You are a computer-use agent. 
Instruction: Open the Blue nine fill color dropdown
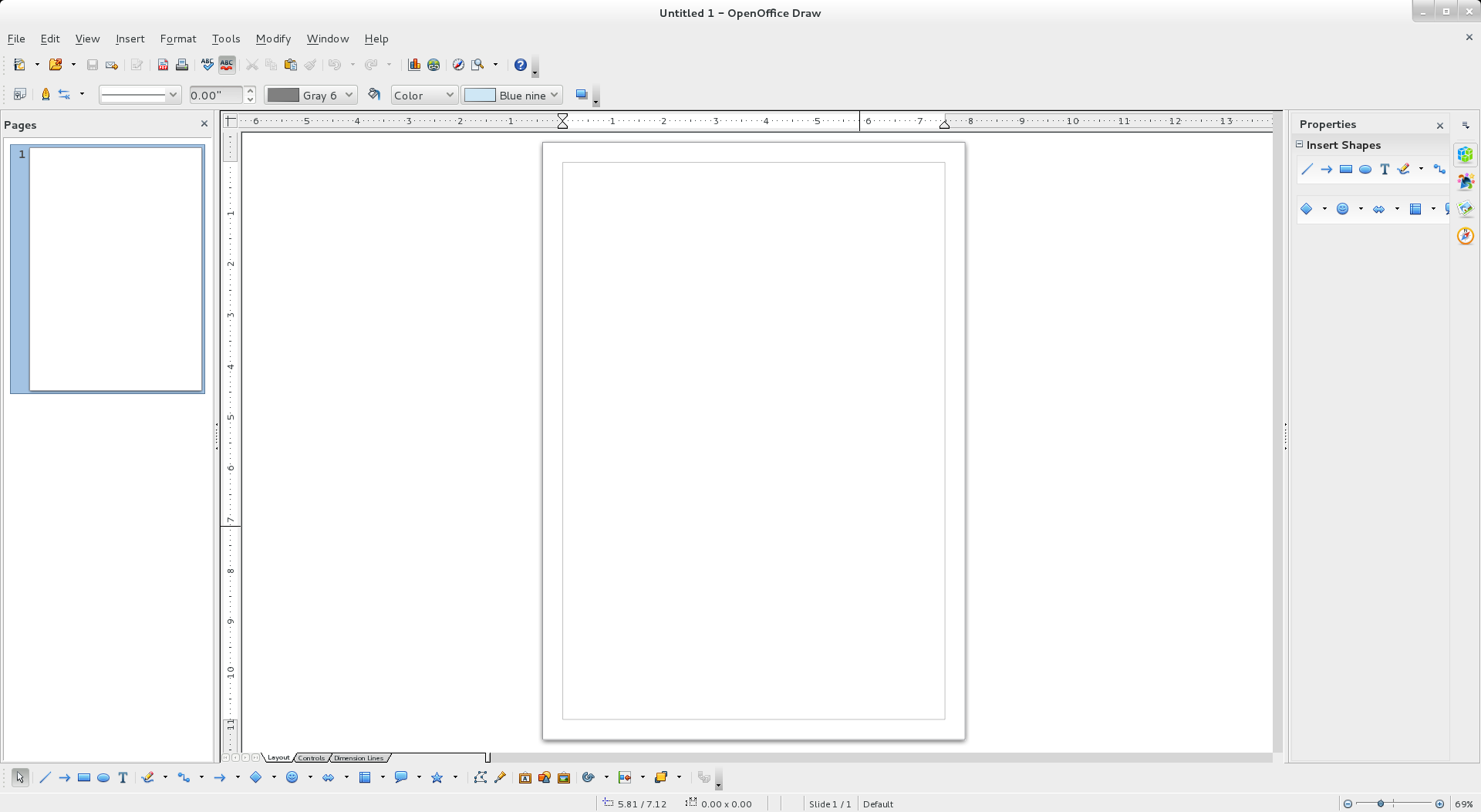554,95
